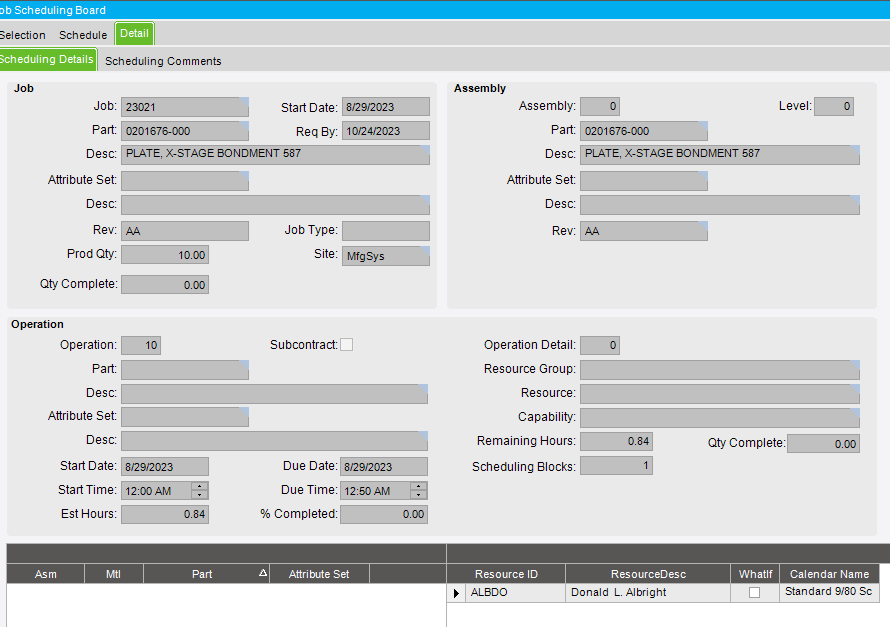Select the Donald L. Albright resource cell
This screenshot has width=890, height=627.
[647, 593]
